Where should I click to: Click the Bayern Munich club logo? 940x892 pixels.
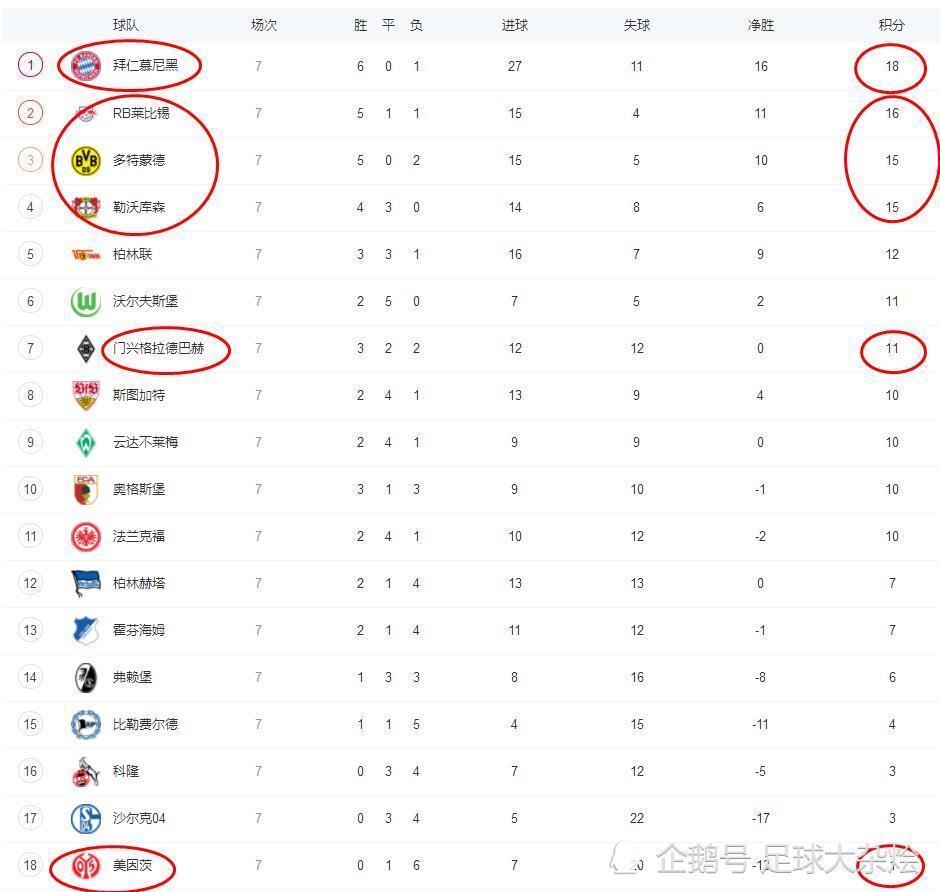[x=86, y=66]
